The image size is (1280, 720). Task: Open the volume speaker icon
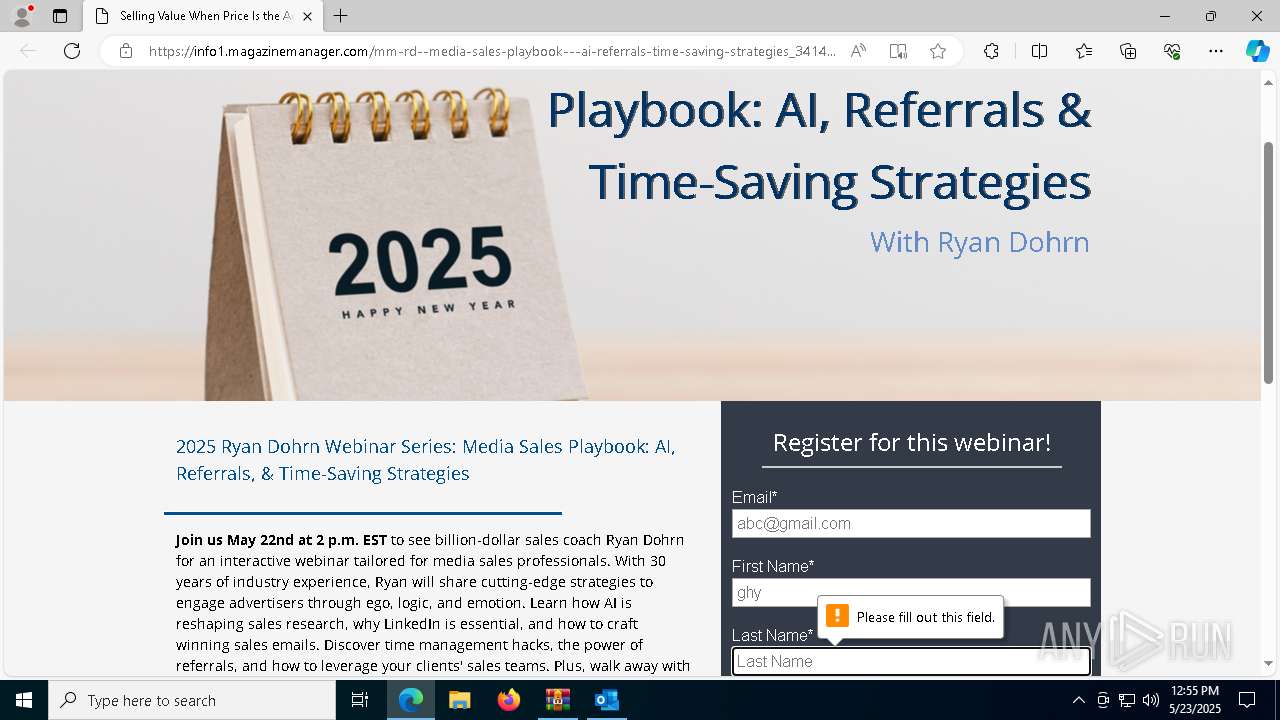pos(1151,700)
